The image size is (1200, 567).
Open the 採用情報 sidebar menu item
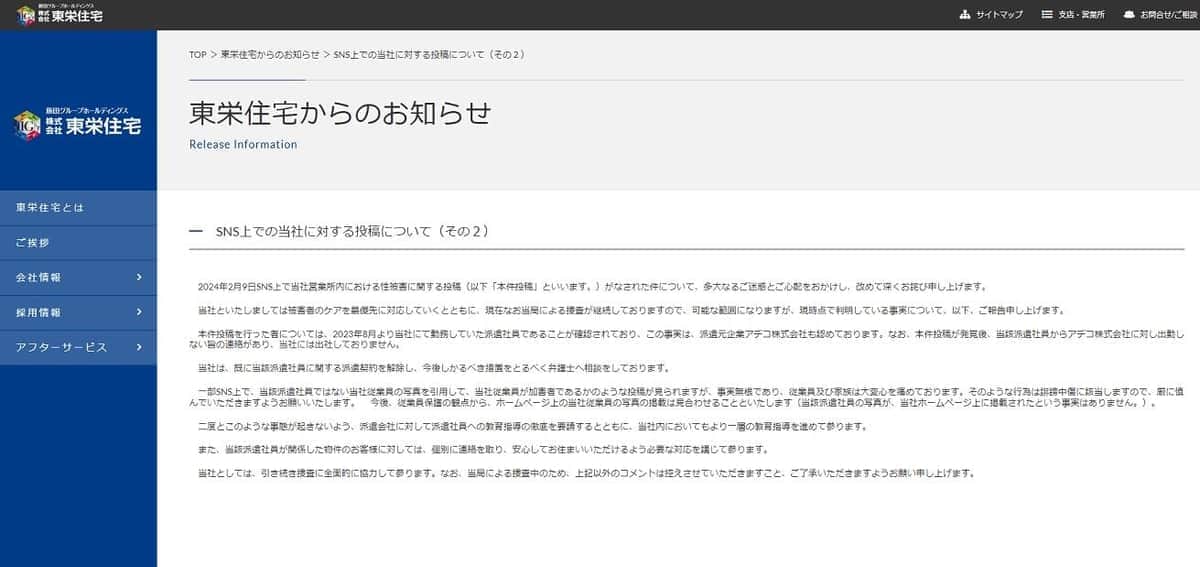pyautogui.click(x=38, y=313)
